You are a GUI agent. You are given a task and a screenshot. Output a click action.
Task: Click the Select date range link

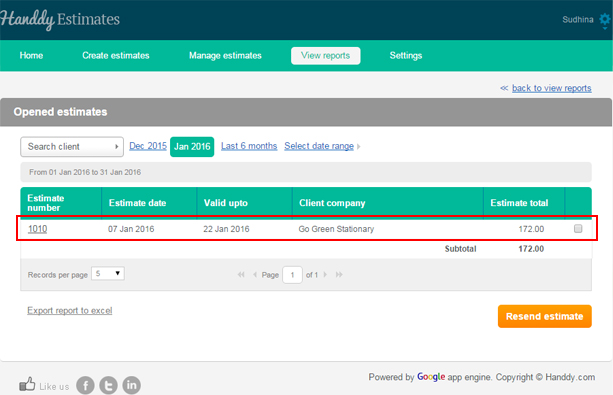point(319,146)
